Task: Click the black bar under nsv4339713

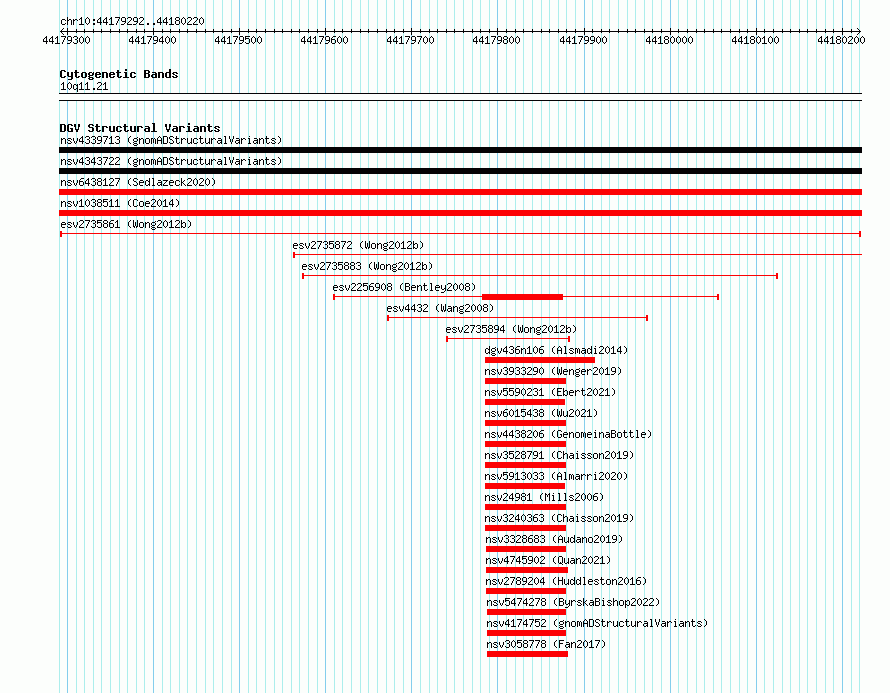Action: coord(460,150)
